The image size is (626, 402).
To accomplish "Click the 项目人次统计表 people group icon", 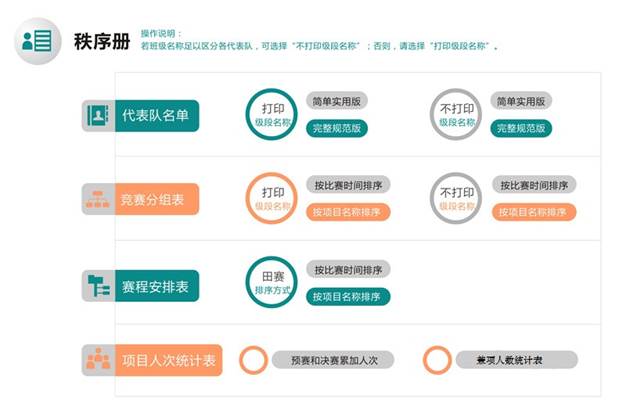I will (x=97, y=359).
